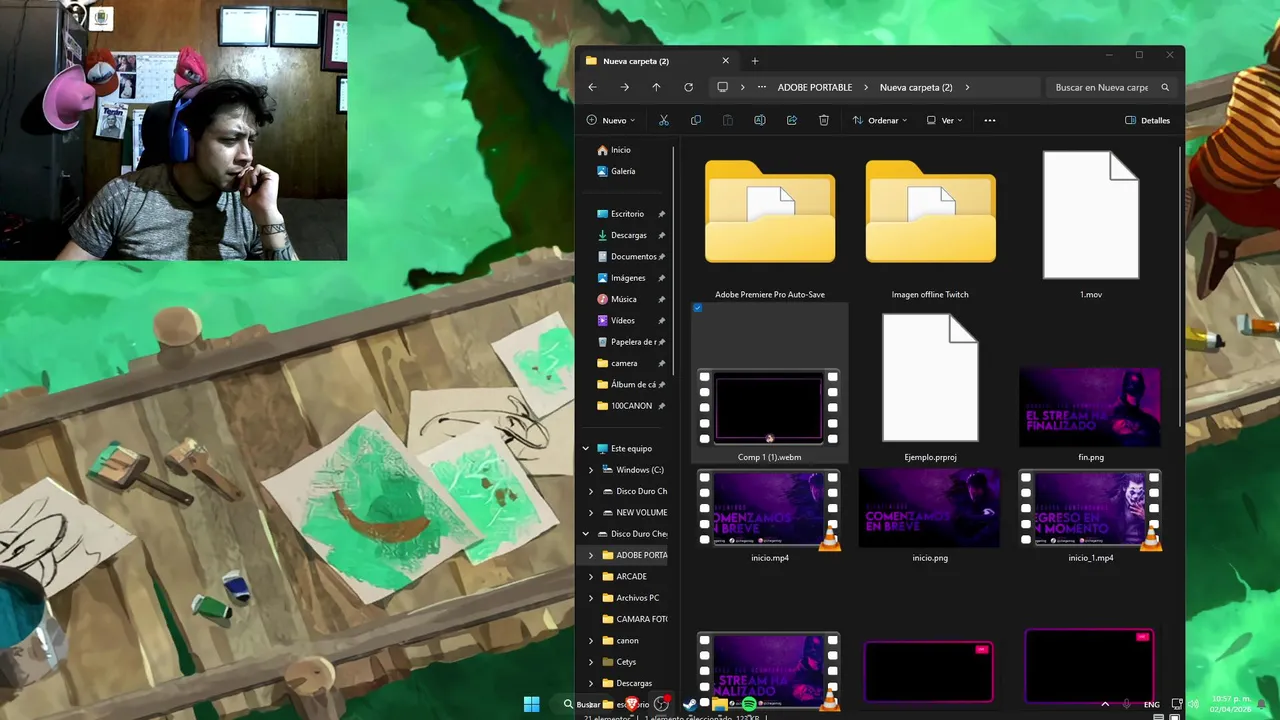This screenshot has height=720, width=1280.
Task: Open the Ordenar sort dropdown
Action: click(880, 120)
